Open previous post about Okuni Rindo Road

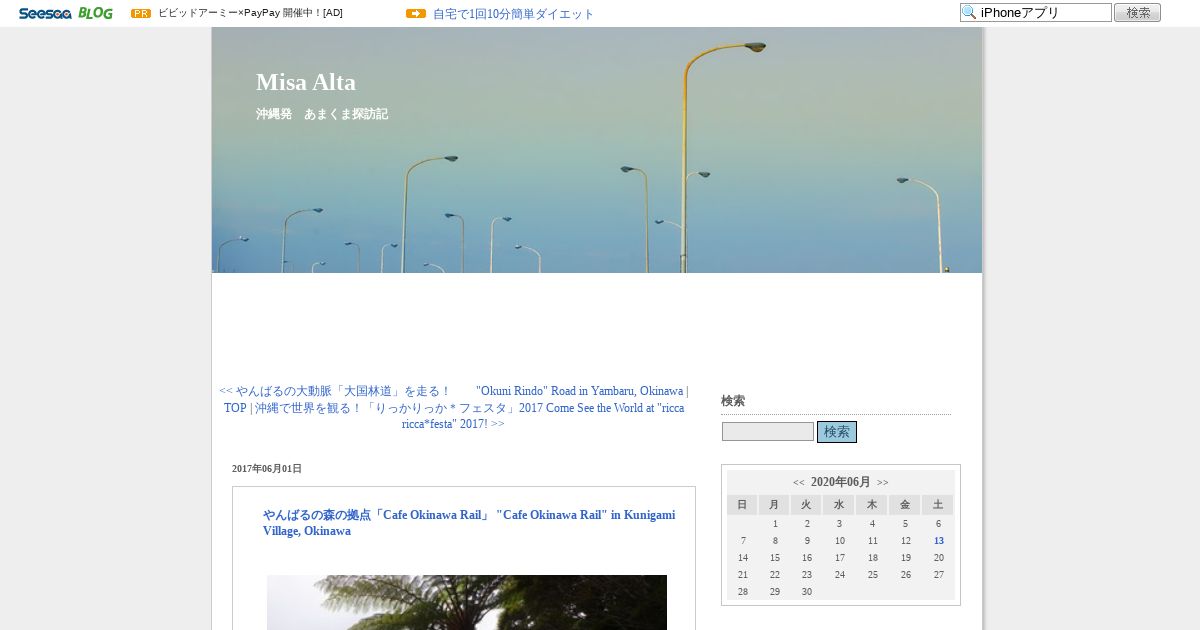[454, 391]
